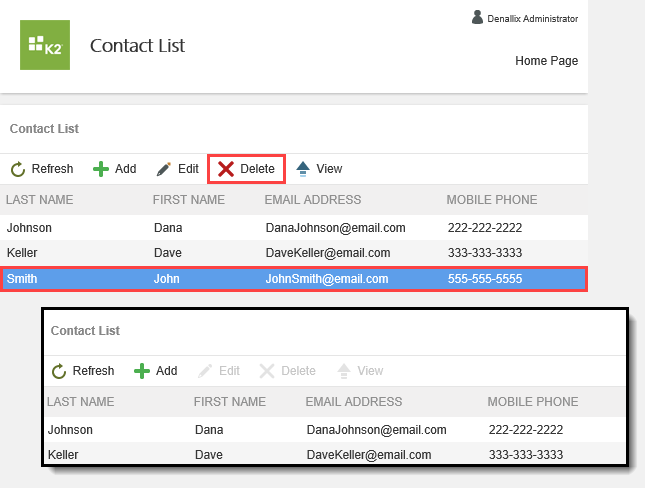This screenshot has width=645, height=488.
Task: Sort by FIRST NAME column in lower panel
Action: [230, 402]
